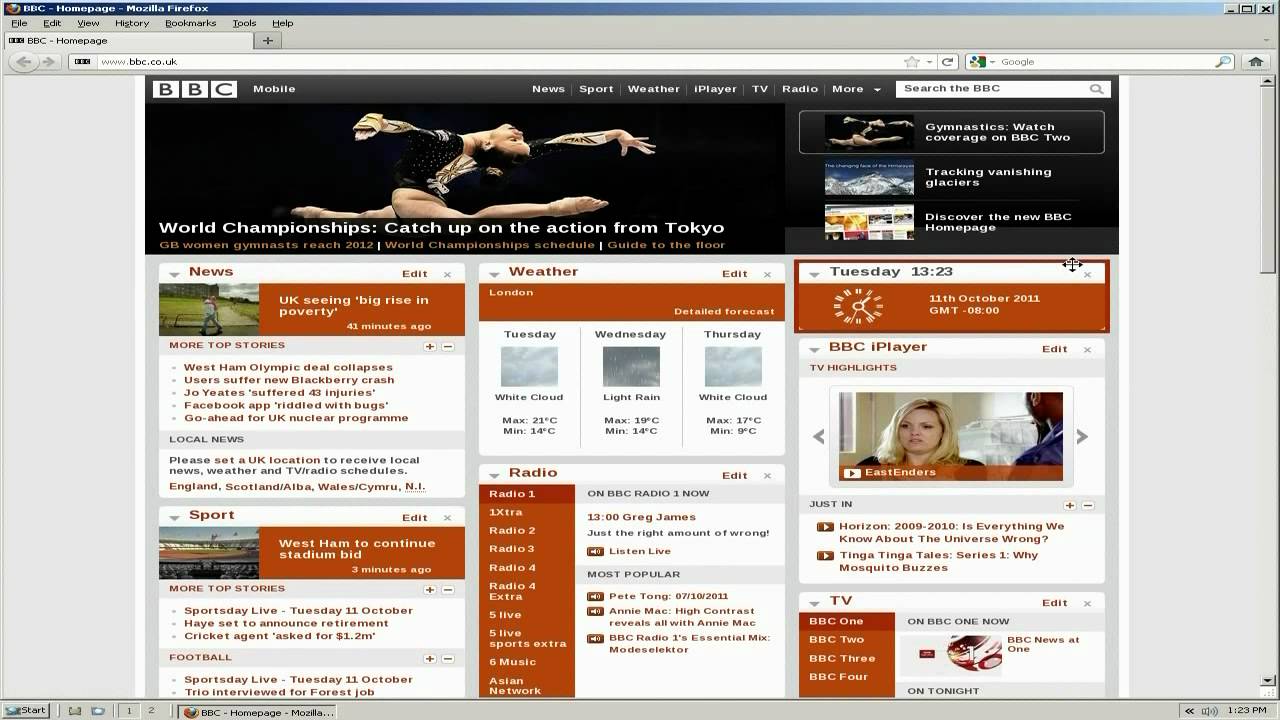Bookmark page with the star icon

[x=911, y=61]
